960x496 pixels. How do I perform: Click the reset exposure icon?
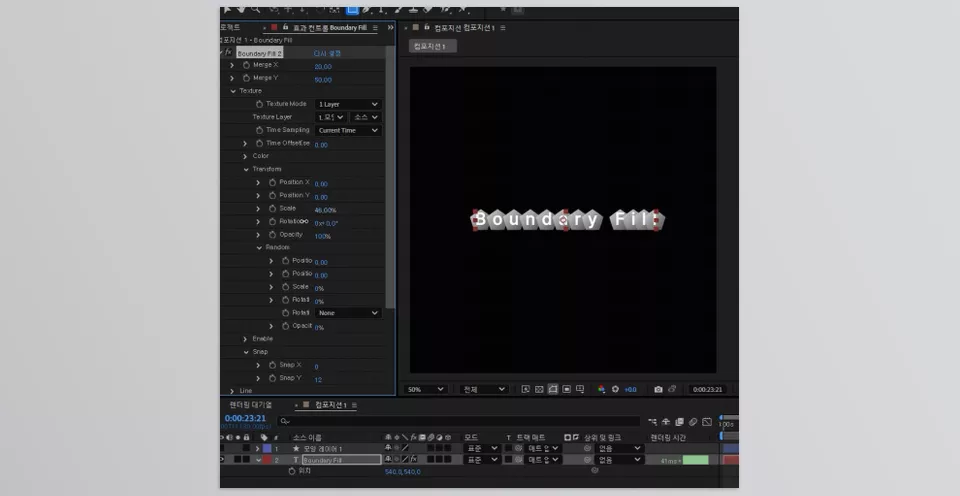[615, 389]
